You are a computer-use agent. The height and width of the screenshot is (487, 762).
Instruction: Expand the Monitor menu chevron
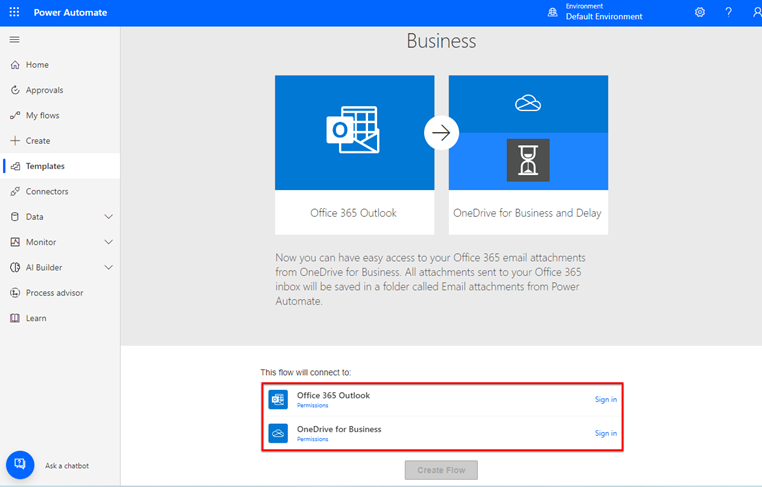[x=109, y=242]
